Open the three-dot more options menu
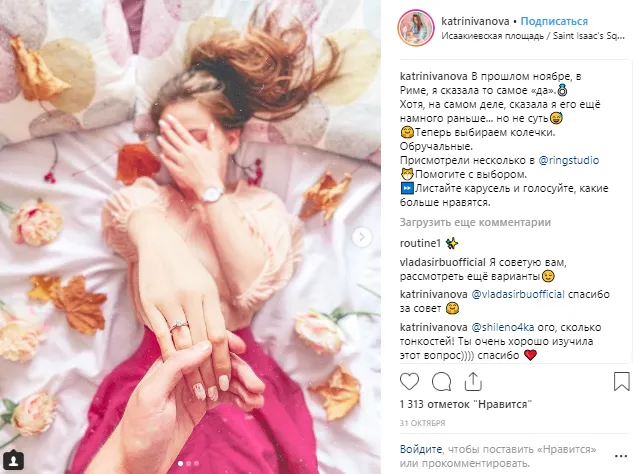Image resolution: width=633 pixels, height=474 pixels. [620, 456]
